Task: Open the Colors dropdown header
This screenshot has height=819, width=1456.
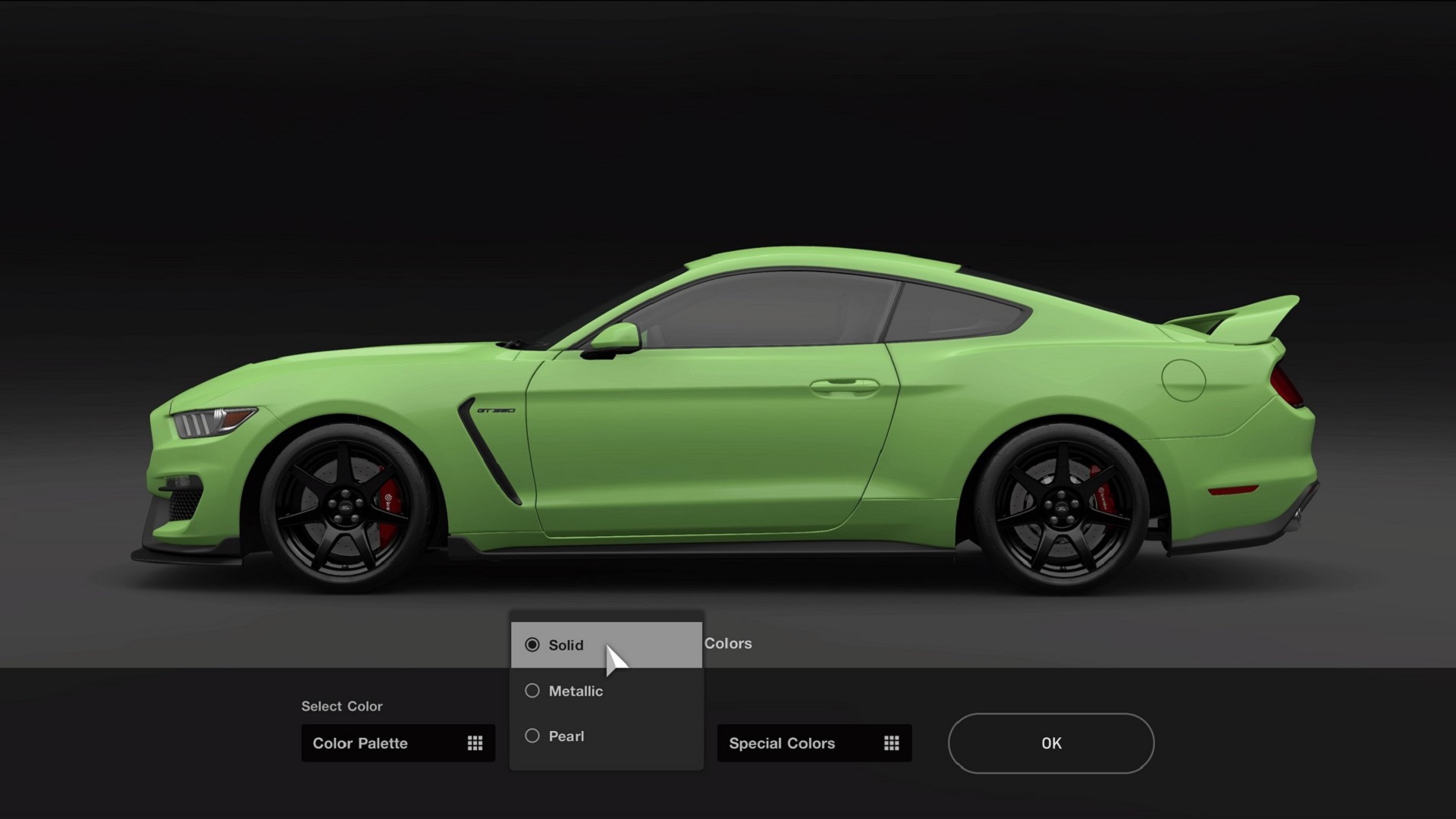Action: 728,643
